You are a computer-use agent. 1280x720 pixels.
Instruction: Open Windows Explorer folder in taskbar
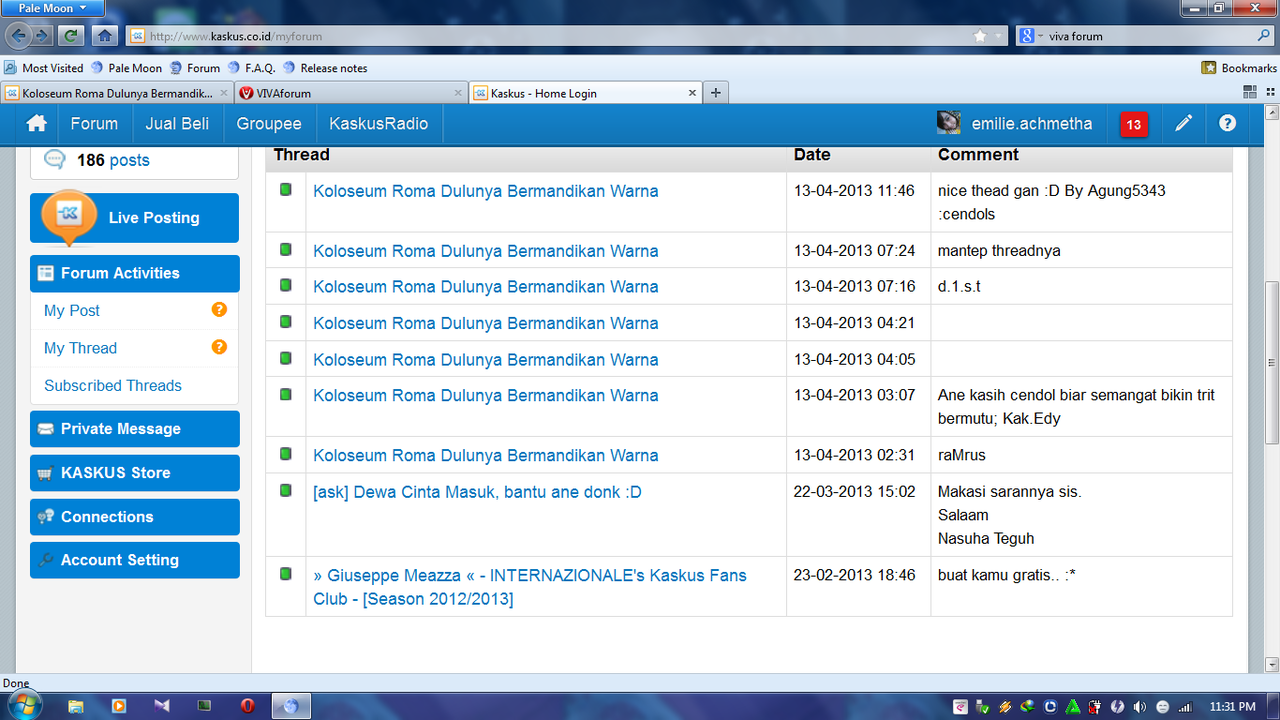click(x=75, y=706)
